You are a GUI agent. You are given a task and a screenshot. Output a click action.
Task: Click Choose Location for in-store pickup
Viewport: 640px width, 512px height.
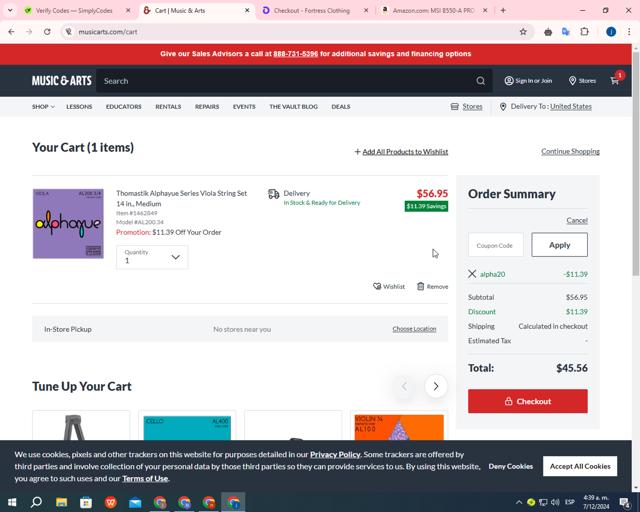[x=414, y=329]
